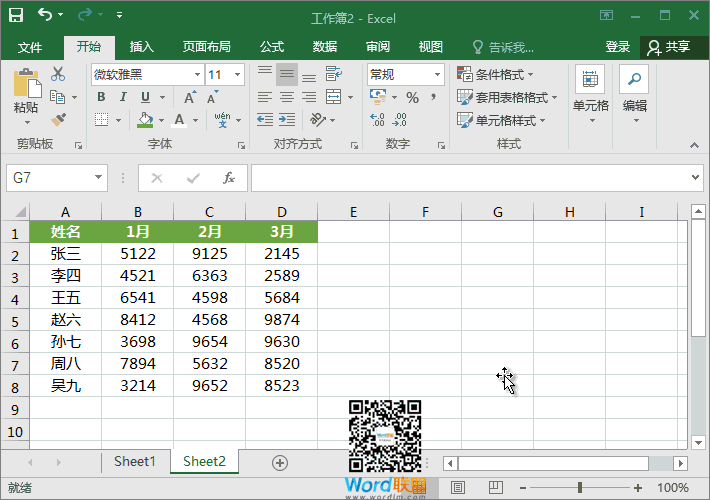Click the zoom slider handle
The height and width of the screenshot is (500, 710).
(580, 488)
